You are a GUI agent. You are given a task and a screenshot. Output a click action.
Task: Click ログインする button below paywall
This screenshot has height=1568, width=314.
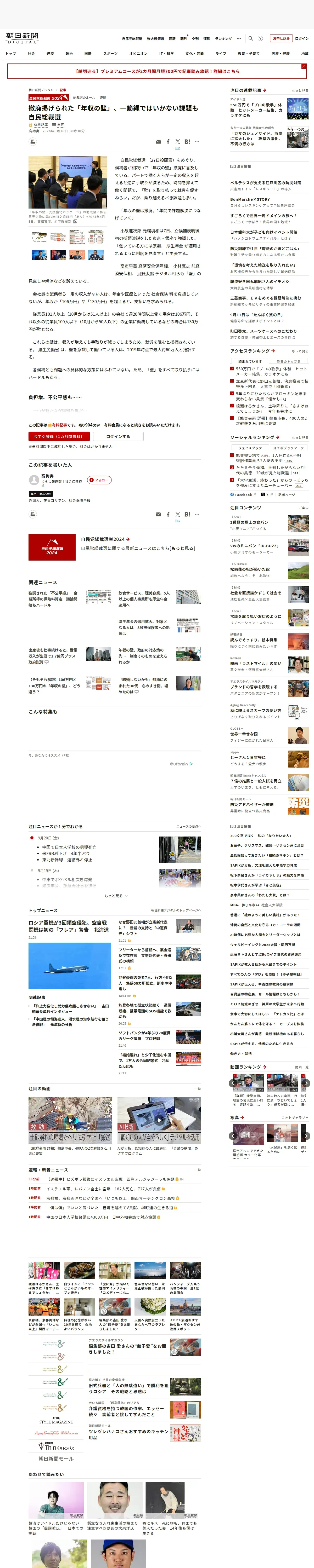point(118,436)
